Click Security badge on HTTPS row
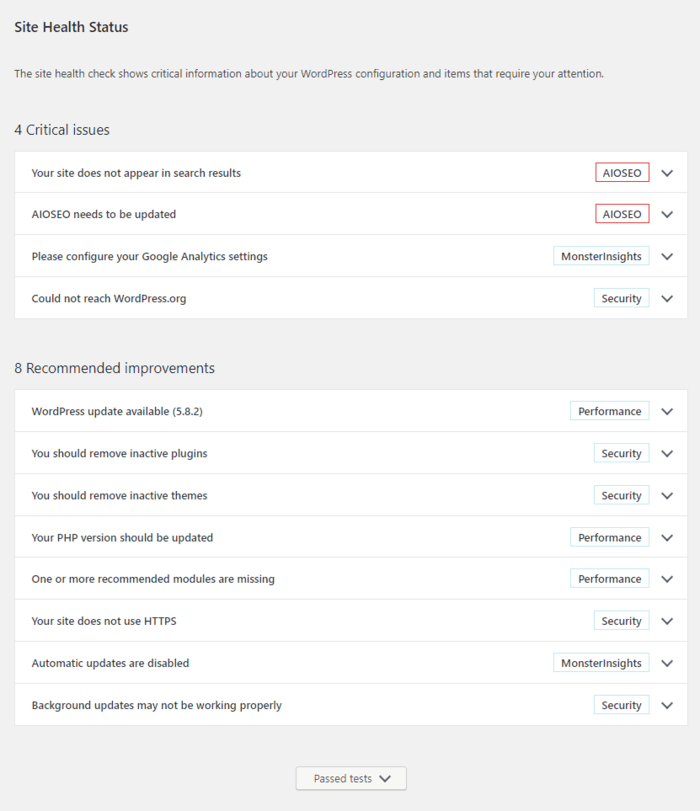The image size is (700, 811). pos(621,621)
